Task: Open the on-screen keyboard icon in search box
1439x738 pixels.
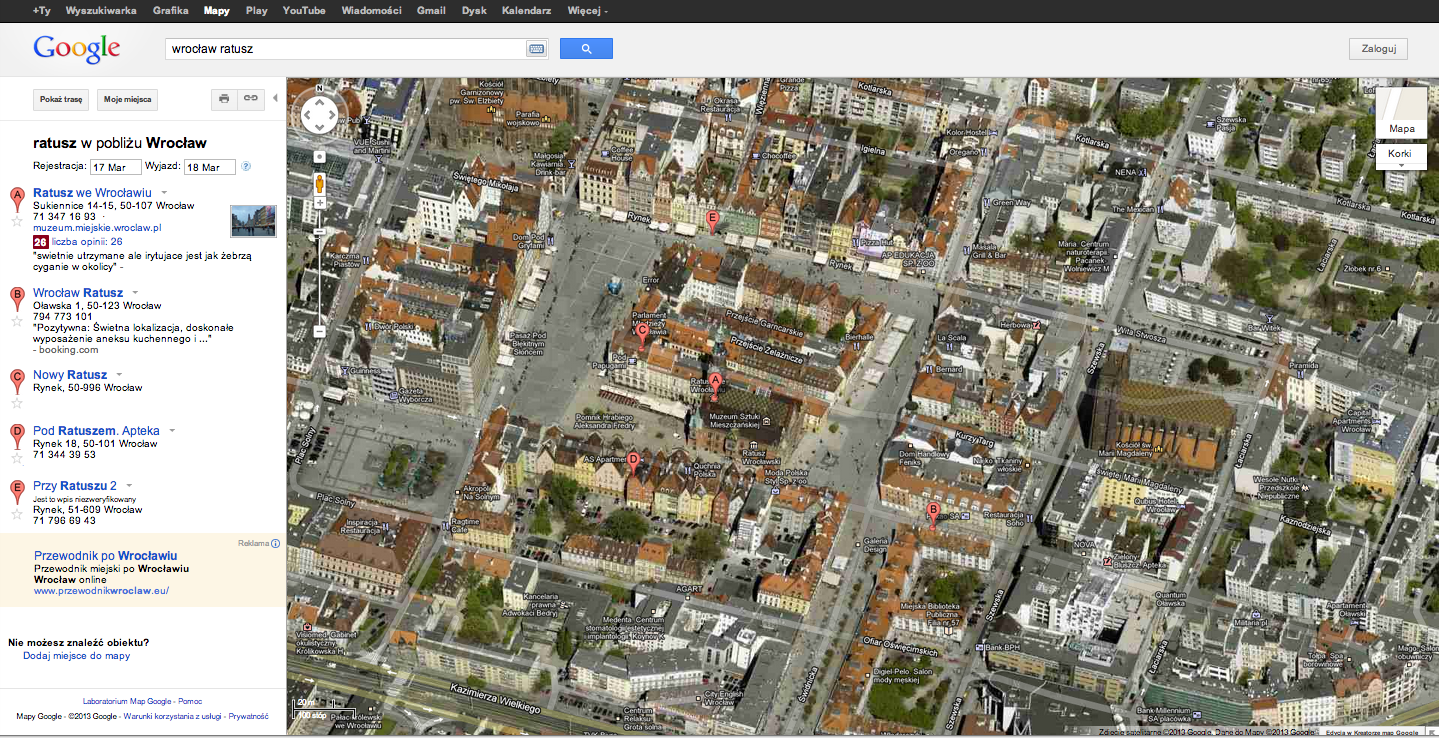Action: [536, 49]
